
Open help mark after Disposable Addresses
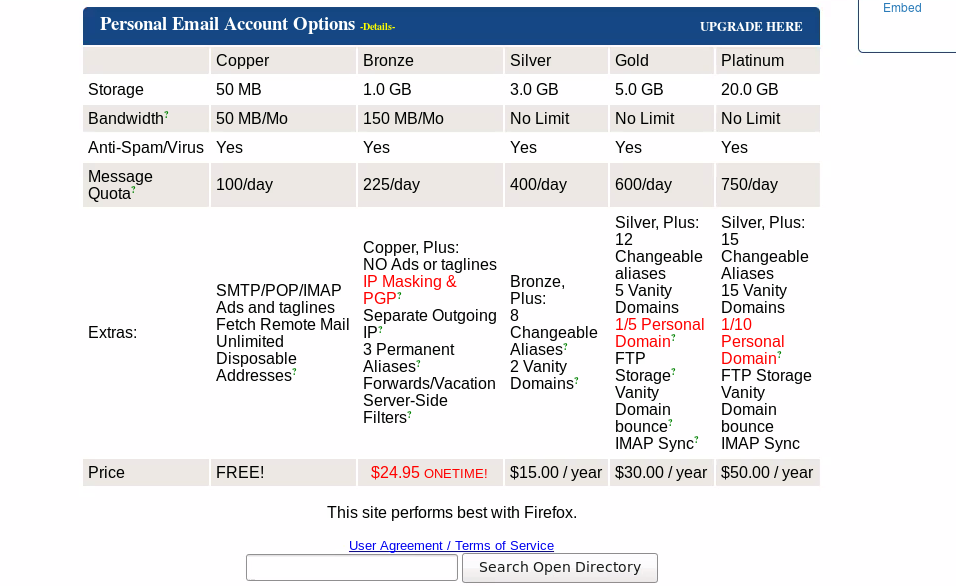[294, 371]
